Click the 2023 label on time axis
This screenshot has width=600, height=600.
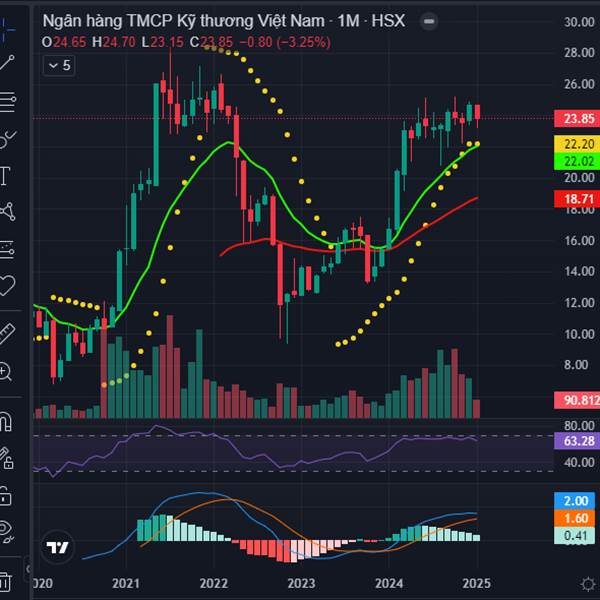coord(301,584)
